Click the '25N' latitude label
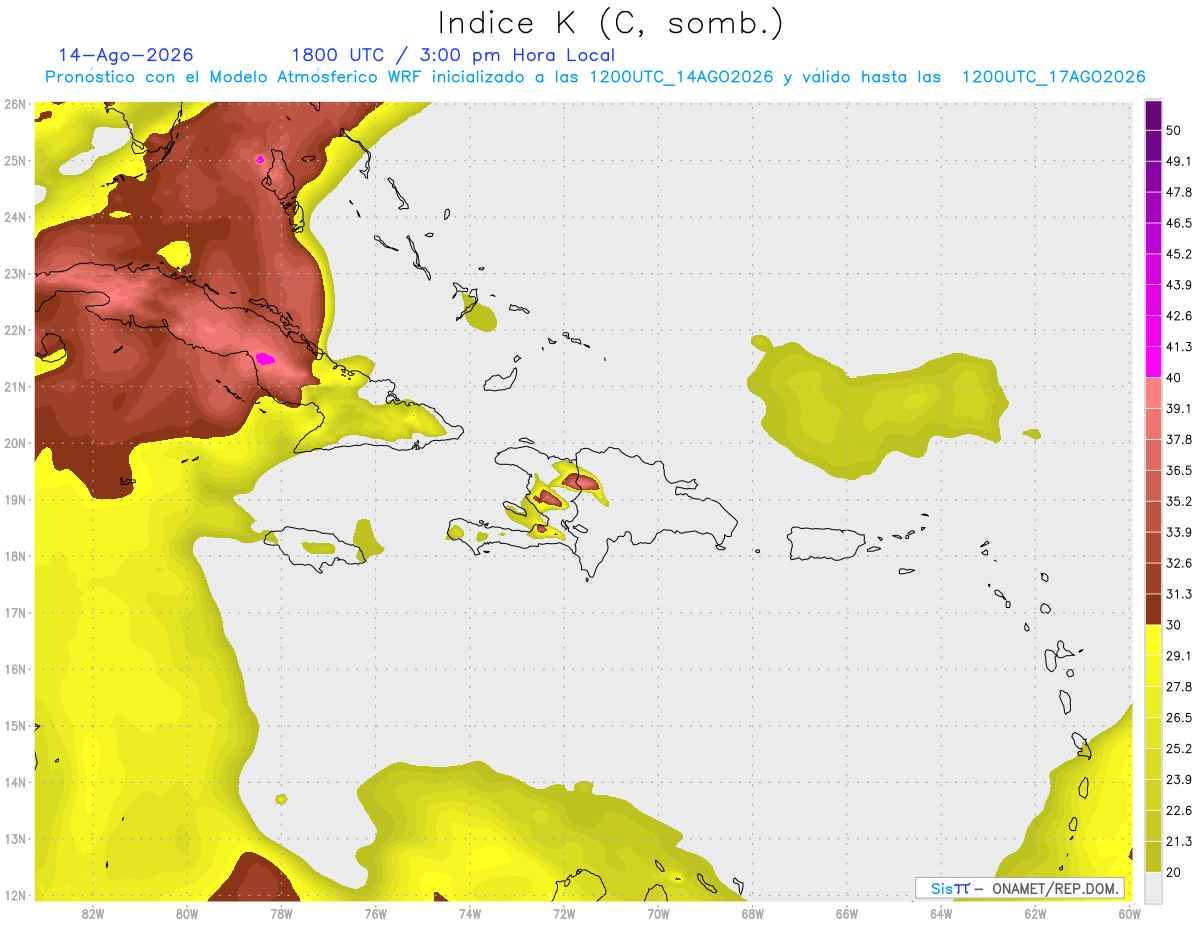1200x927 pixels. 14,161
